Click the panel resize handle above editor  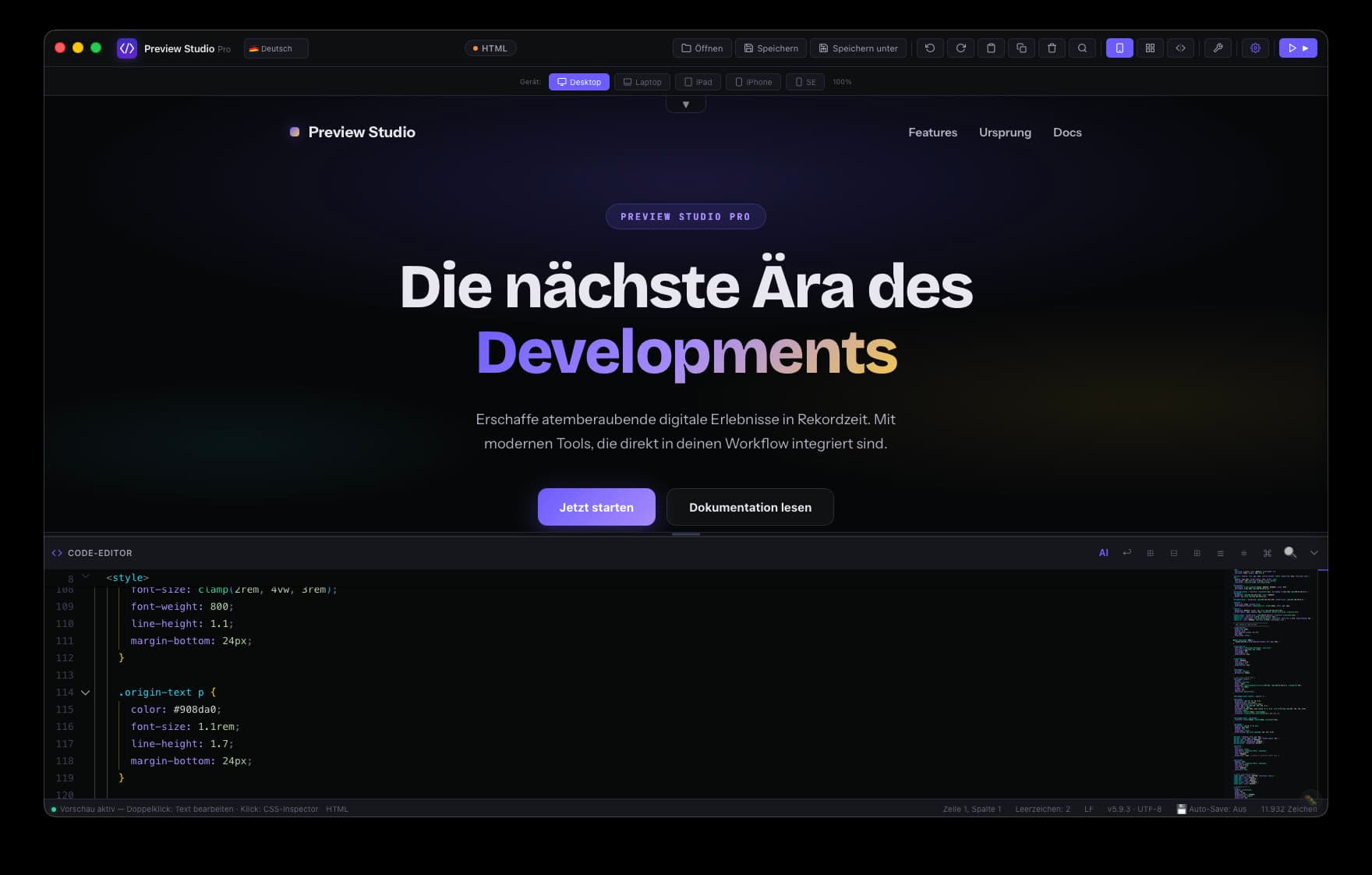(686, 534)
